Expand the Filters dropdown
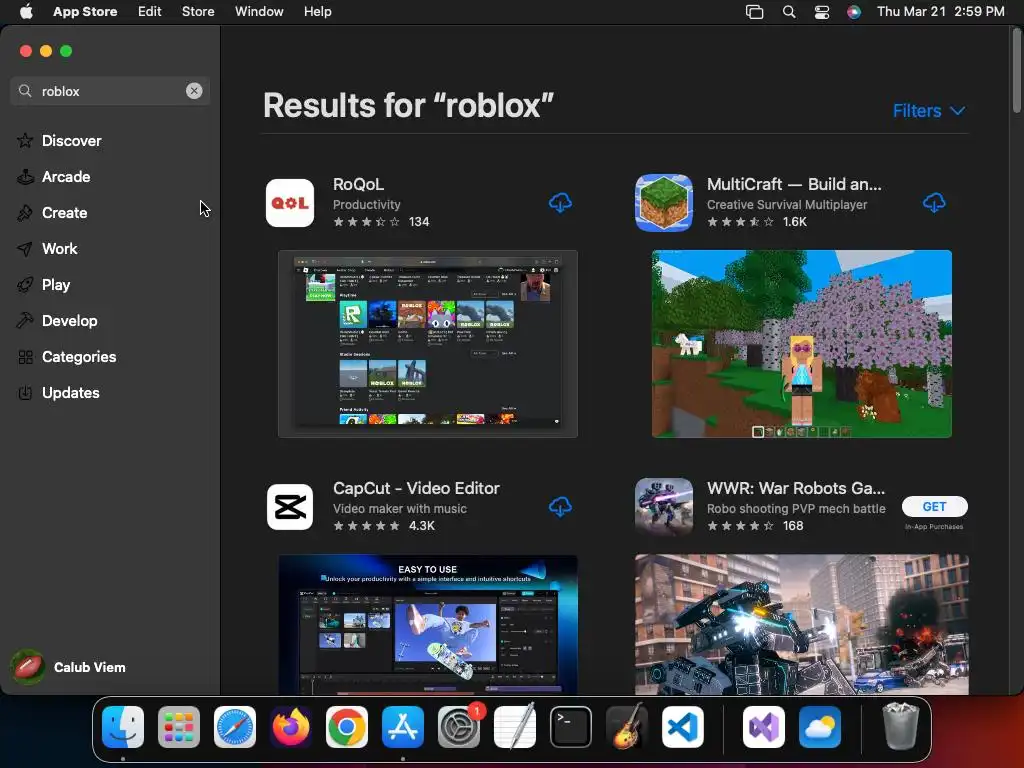The width and height of the screenshot is (1024, 768). click(929, 110)
